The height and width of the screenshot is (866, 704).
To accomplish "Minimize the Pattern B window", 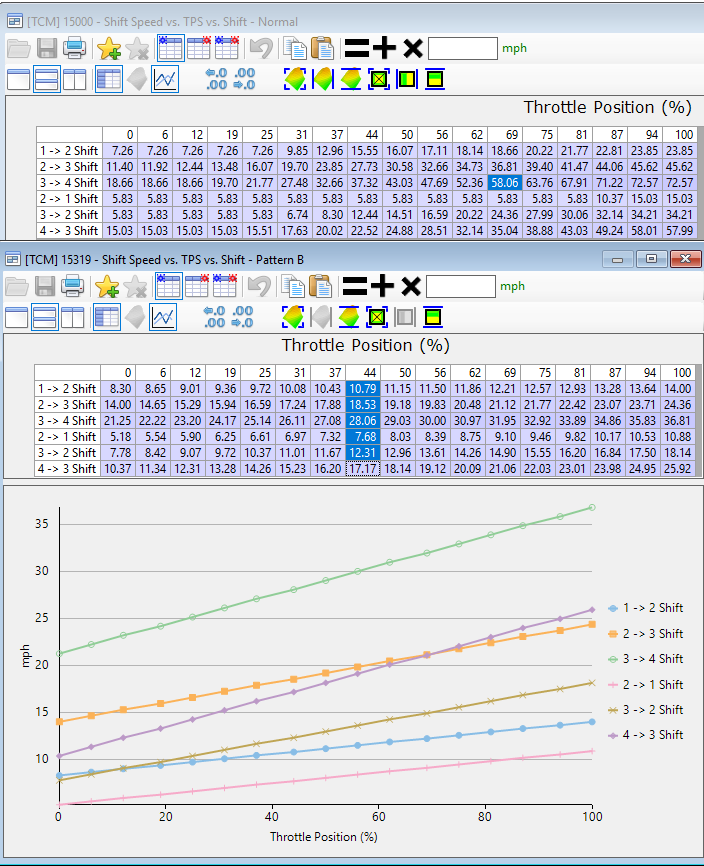I will tap(617, 259).
